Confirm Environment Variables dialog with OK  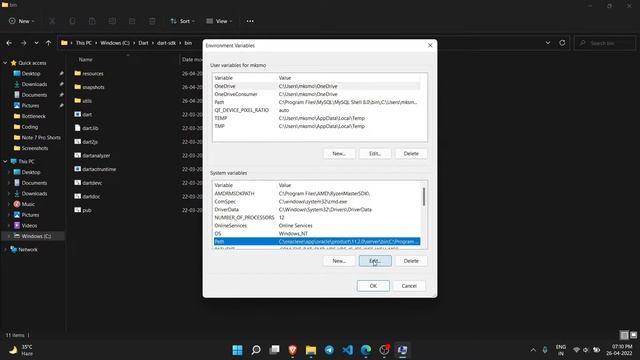373,286
